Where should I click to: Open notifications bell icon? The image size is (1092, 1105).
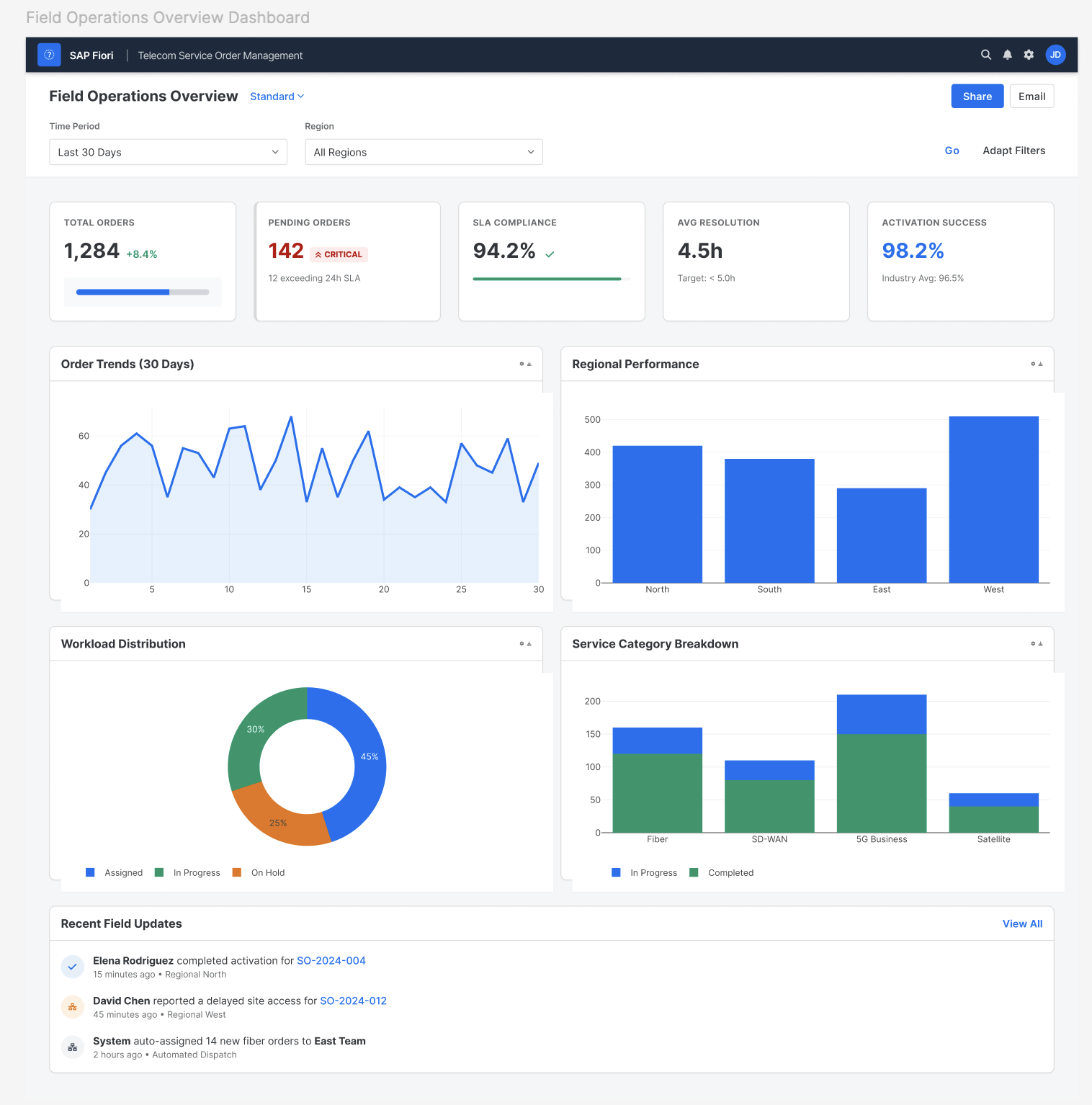tap(1008, 55)
